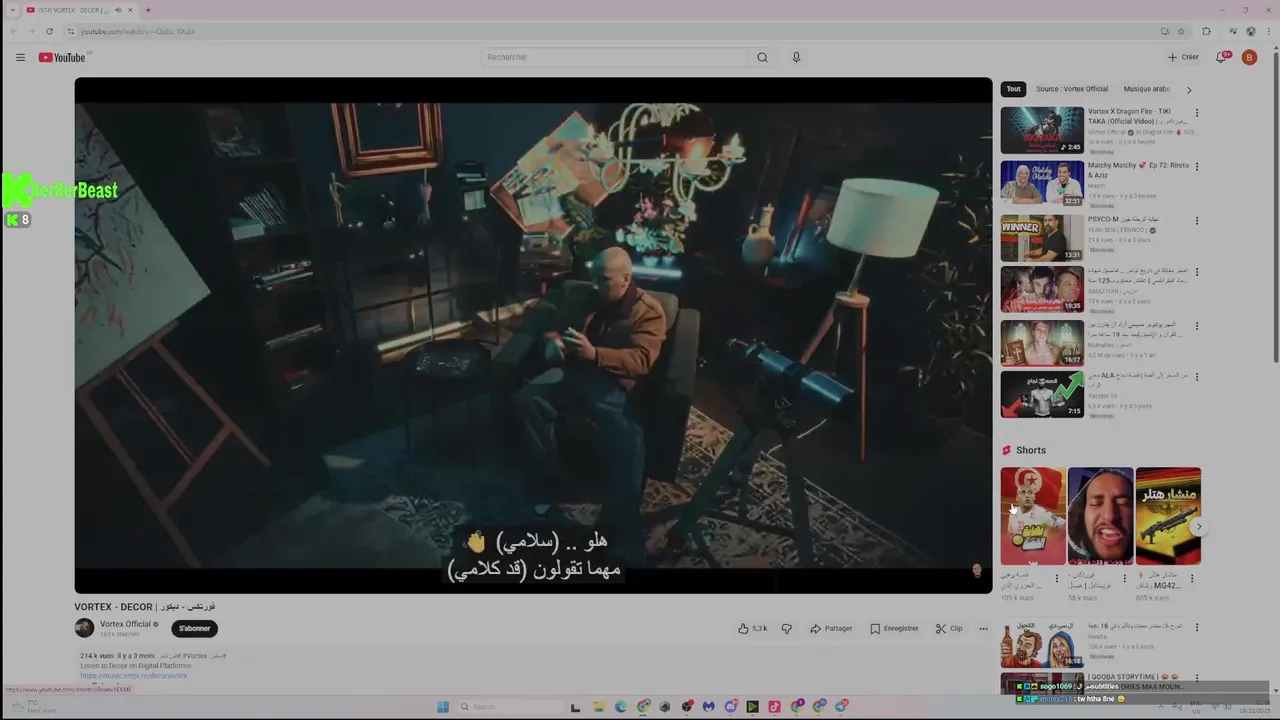The width and height of the screenshot is (1280, 720).
Task: Click the Enregistrer save button
Action: point(894,628)
